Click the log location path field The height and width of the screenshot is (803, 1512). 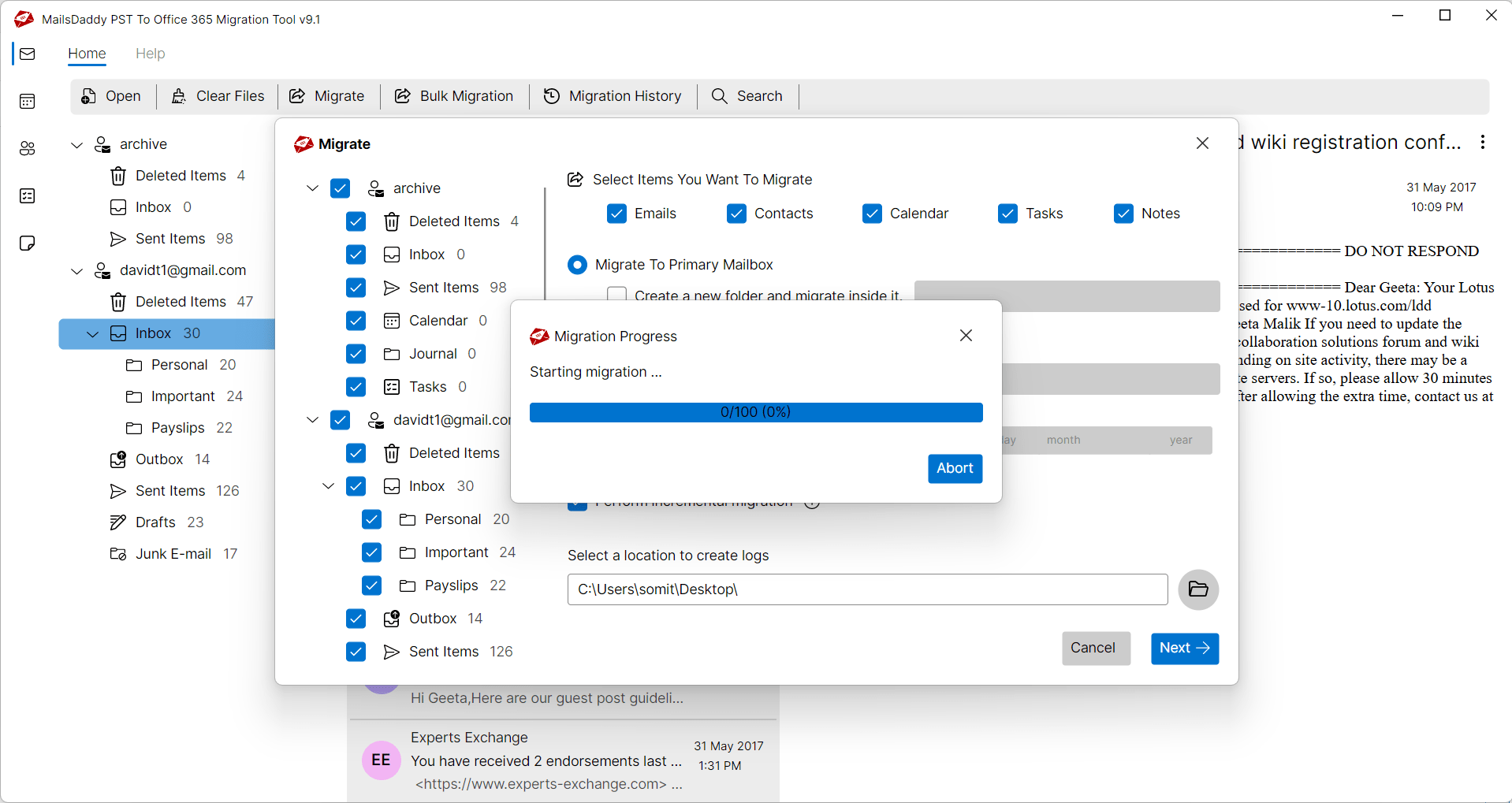click(x=866, y=589)
